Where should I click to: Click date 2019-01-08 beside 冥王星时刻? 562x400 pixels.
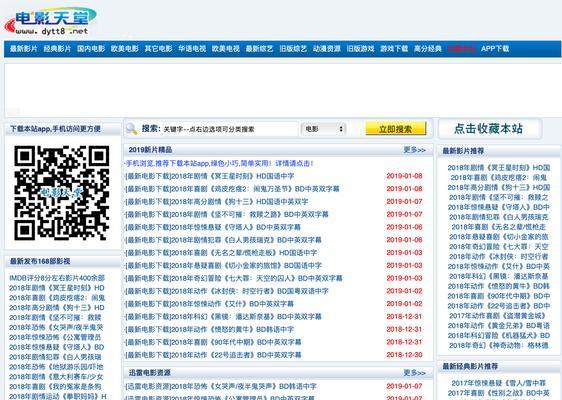click(404, 176)
